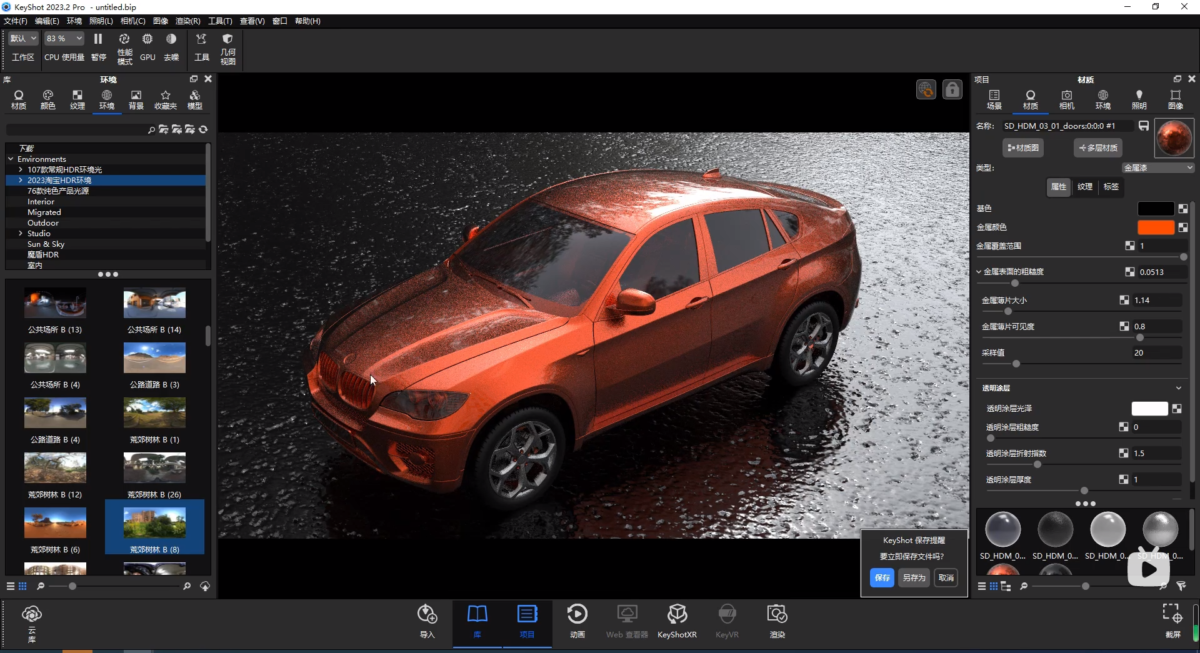Viewport: 1200px width, 653px height.
Task: Toggle texture icon beside 金属颜色
Action: (x=1183, y=228)
